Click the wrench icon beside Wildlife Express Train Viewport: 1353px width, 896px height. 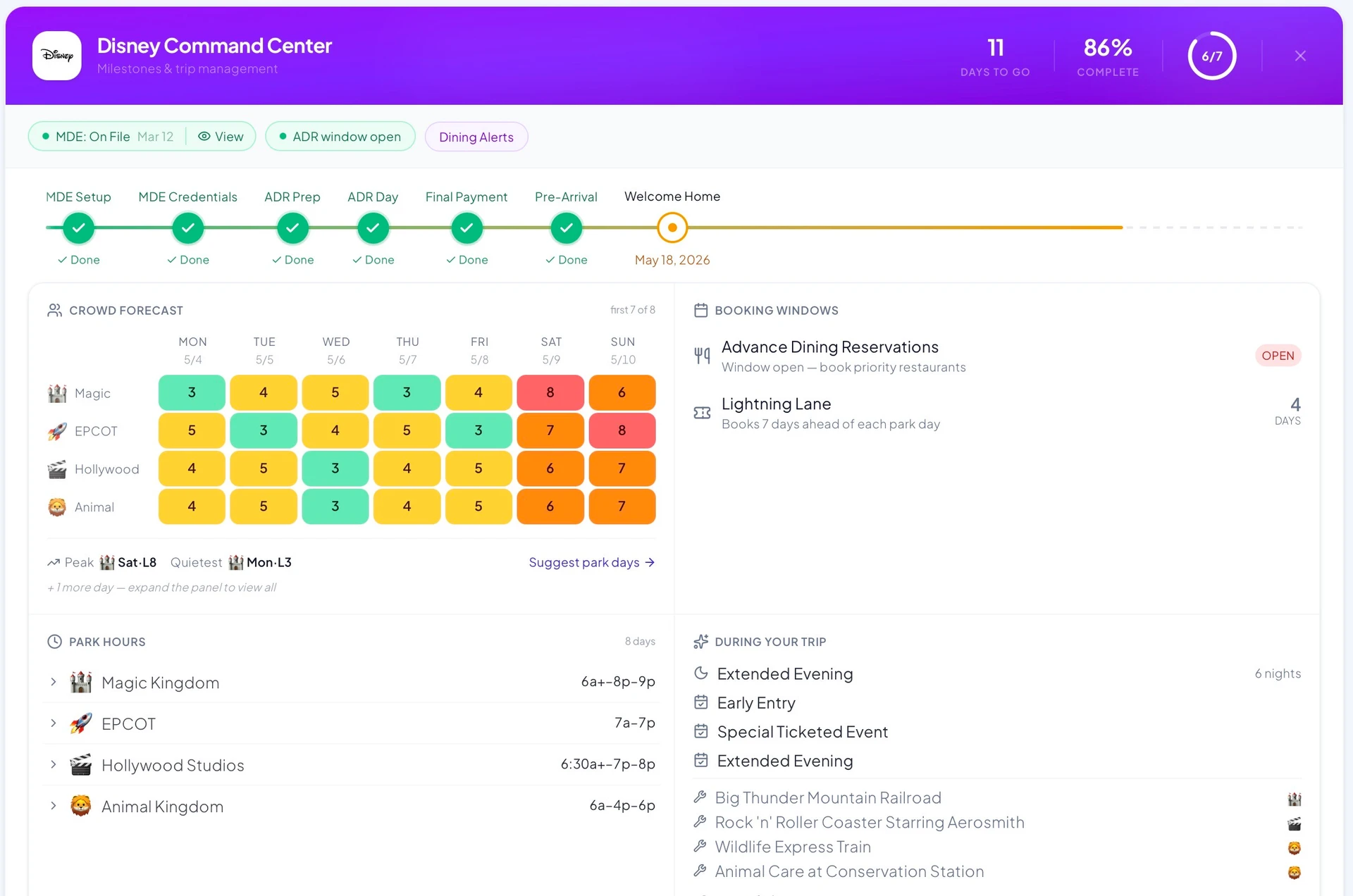click(x=700, y=846)
